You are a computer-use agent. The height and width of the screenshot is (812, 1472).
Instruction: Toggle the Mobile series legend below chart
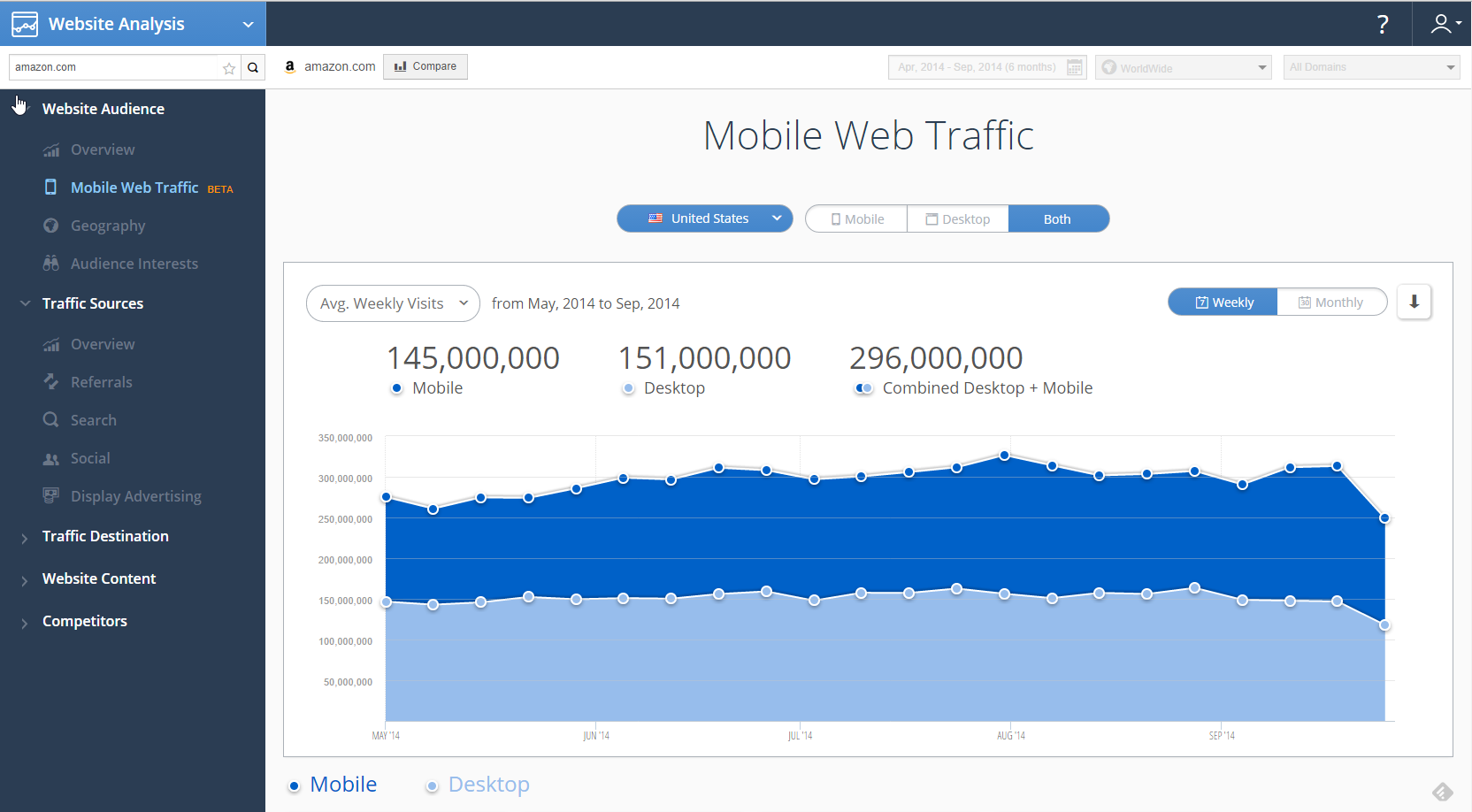click(333, 785)
